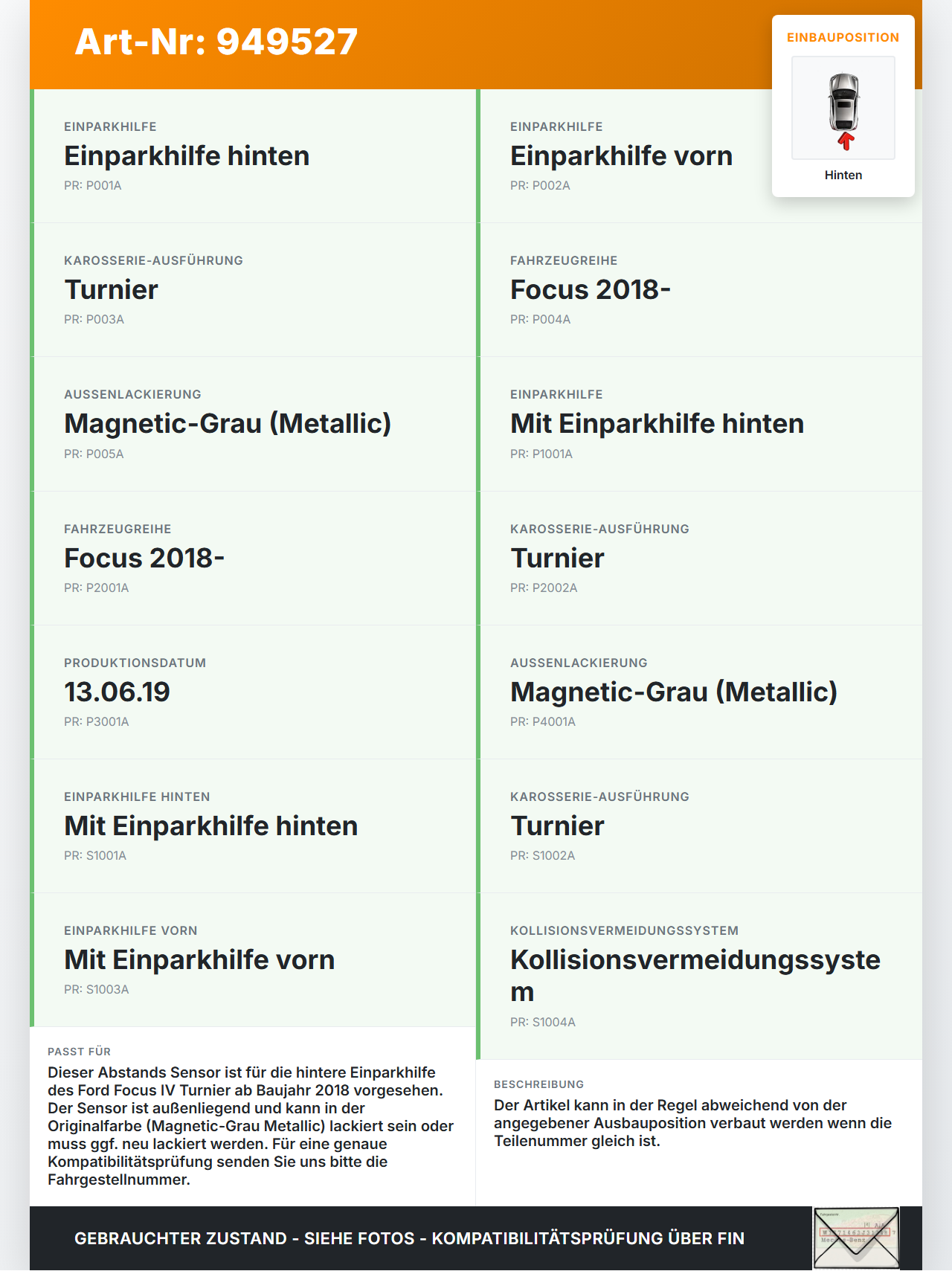Viewport: 952px width, 1271px height.
Task: Click the Kollisionsvermeidungssystem card S1004A
Action: pyautogui.click(x=699, y=976)
